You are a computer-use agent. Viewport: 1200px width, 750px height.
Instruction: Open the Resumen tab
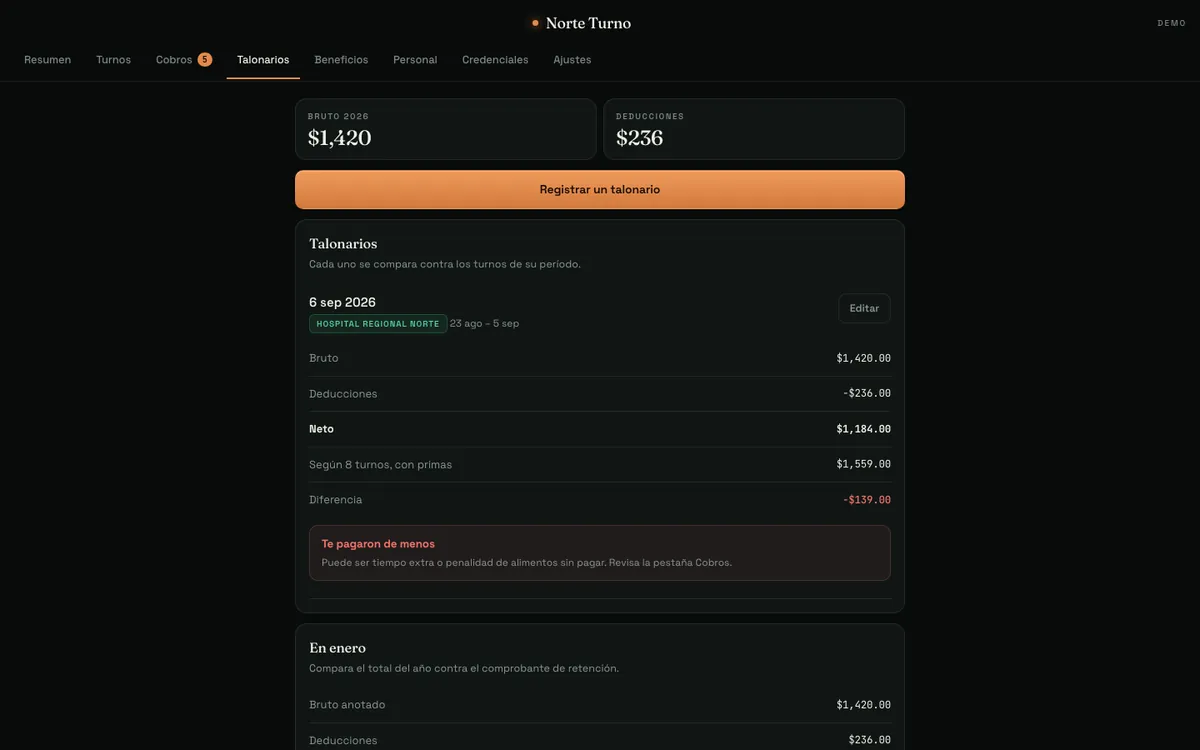[x=48, y=60]
